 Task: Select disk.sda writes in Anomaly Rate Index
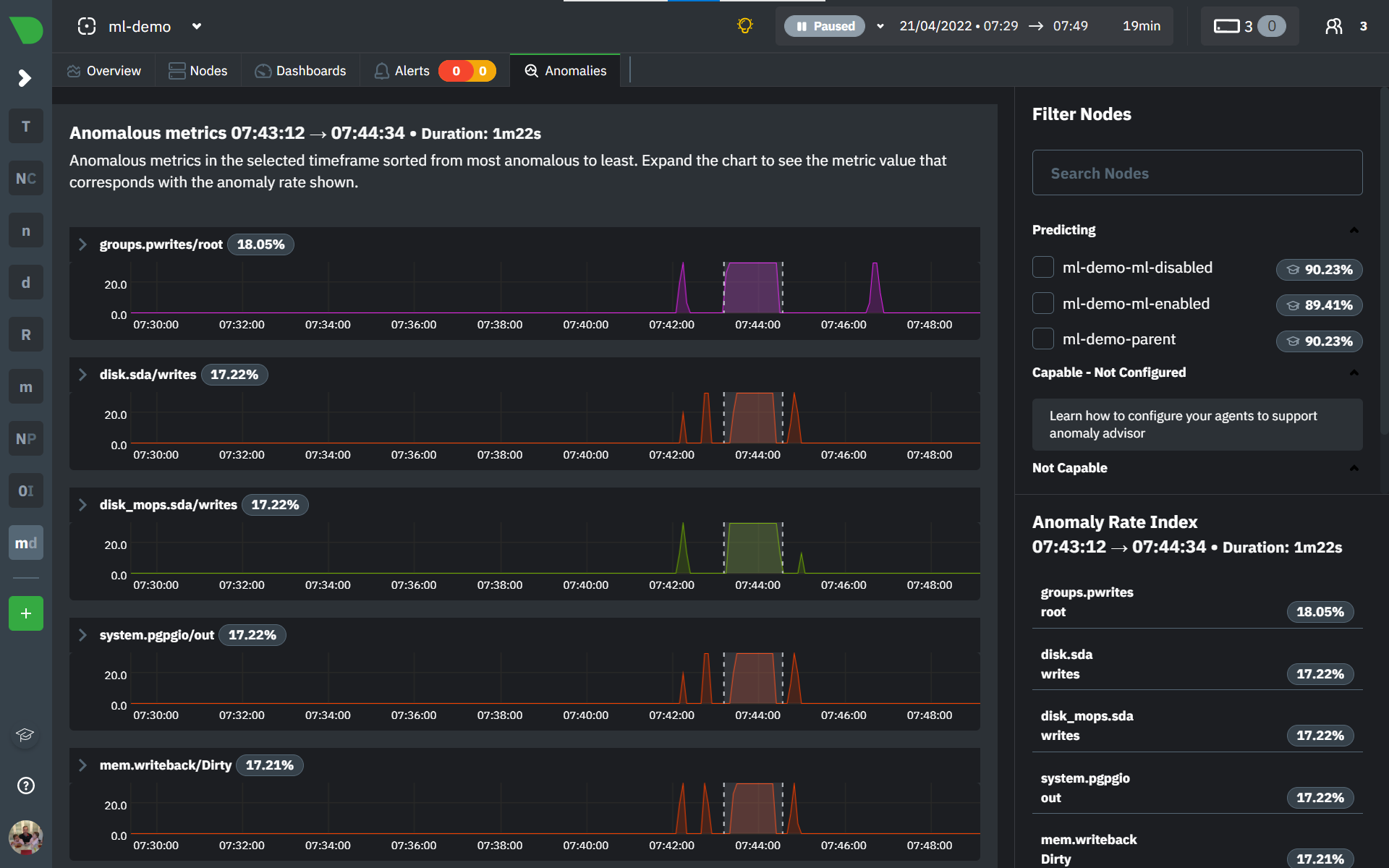pos(1197,664)
